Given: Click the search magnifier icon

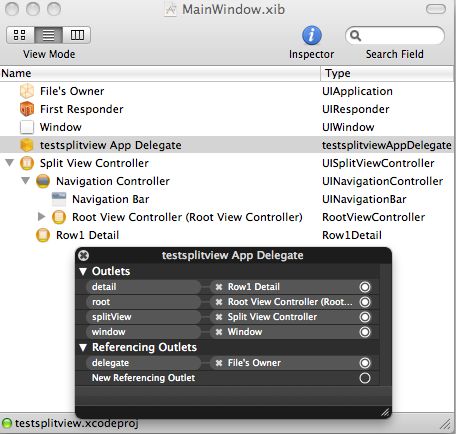Looking at the screenshot, I should (x=355, y=35).
